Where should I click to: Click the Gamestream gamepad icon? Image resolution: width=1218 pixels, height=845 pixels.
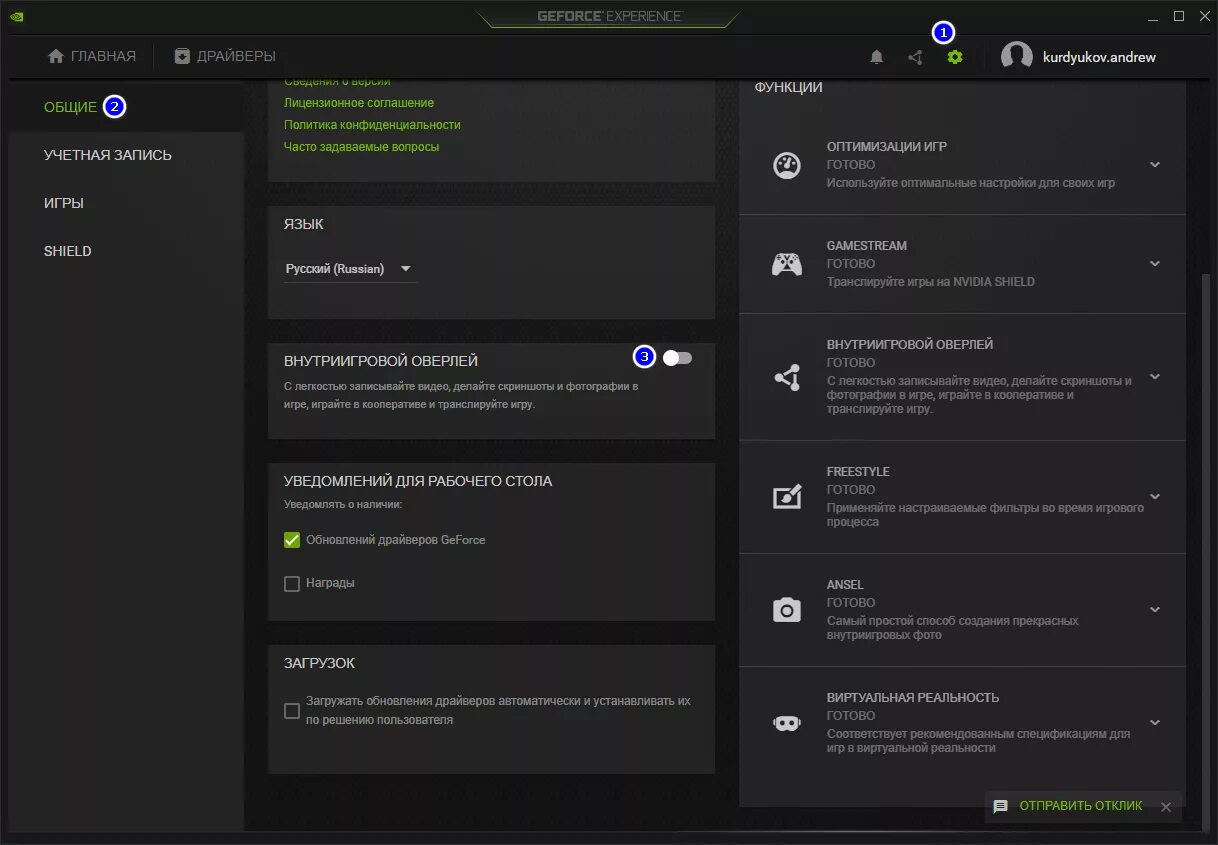click(x=787, y=264)
